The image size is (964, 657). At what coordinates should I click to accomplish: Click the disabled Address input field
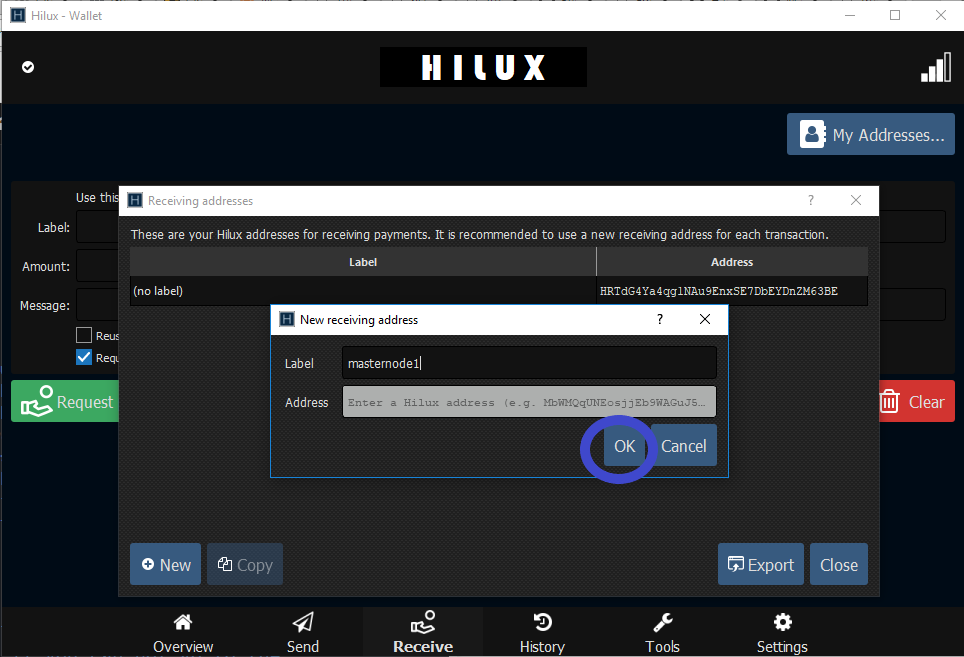coord(529,402)
